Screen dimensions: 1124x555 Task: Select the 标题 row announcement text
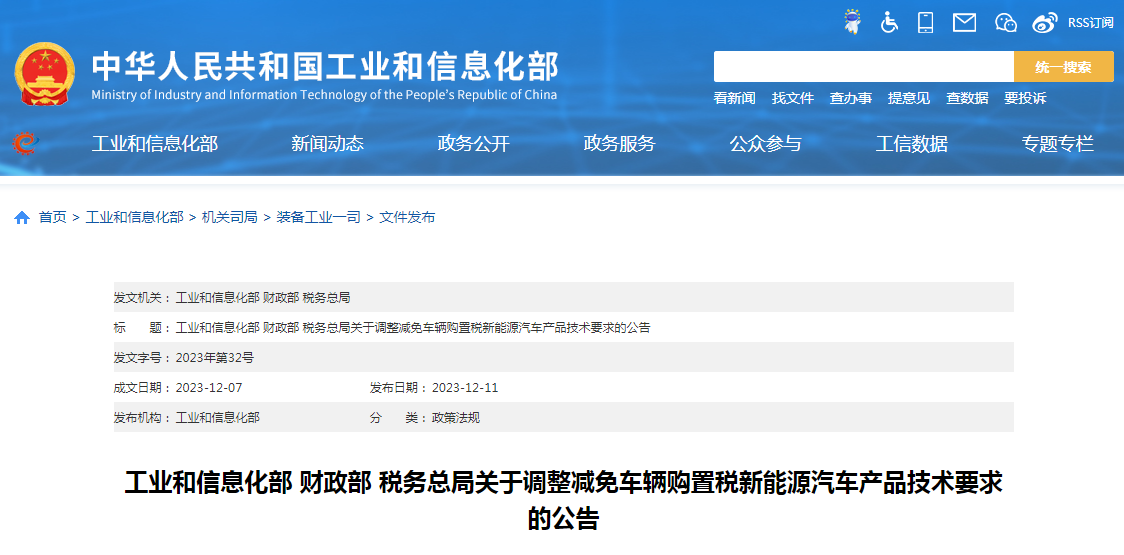pos(413,328)
